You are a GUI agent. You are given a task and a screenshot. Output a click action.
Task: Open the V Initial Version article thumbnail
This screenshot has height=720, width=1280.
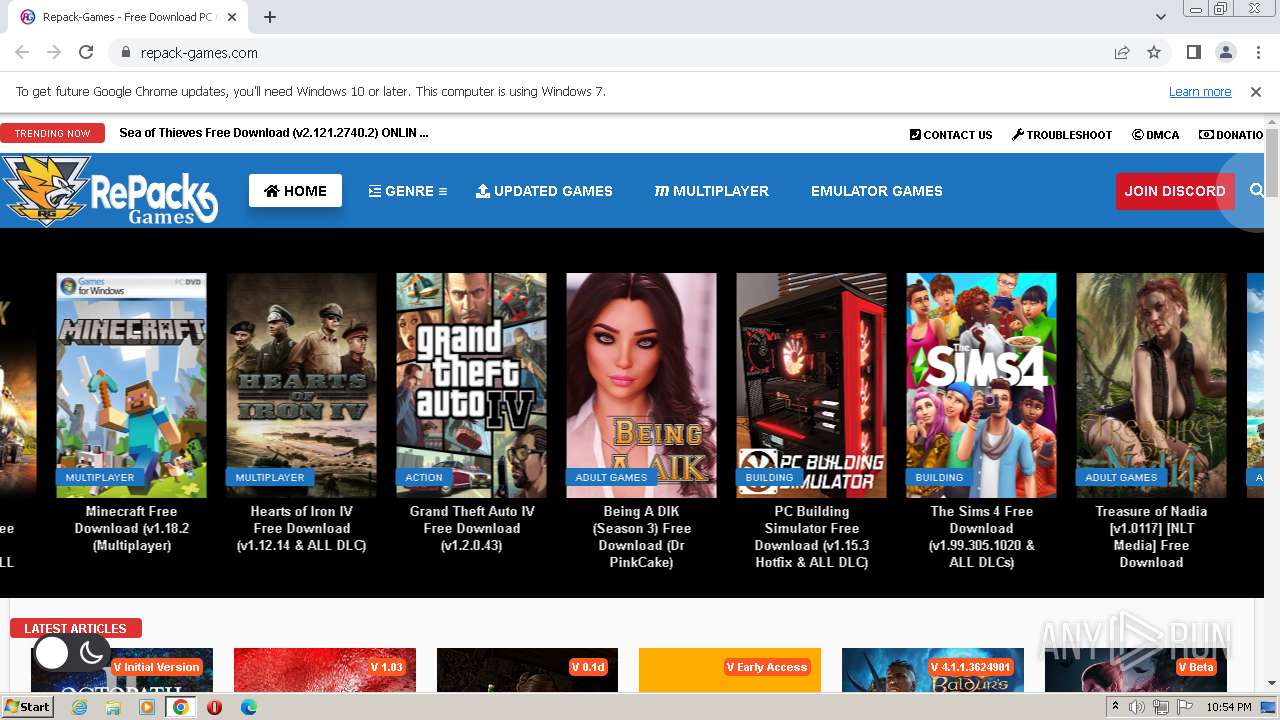coord(122,670)
